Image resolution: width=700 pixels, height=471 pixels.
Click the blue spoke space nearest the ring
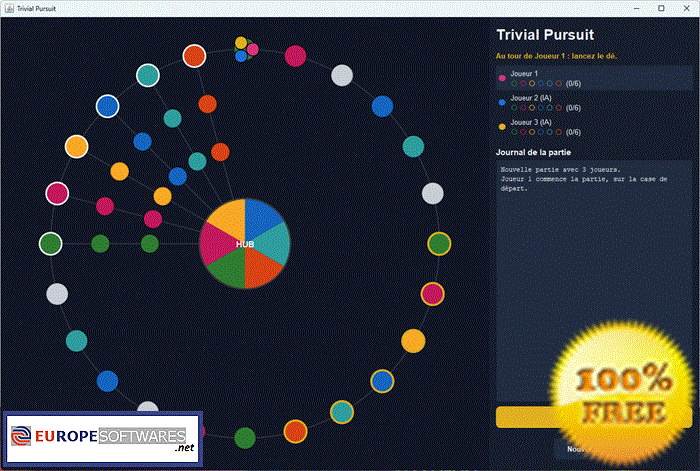(142, 142)
